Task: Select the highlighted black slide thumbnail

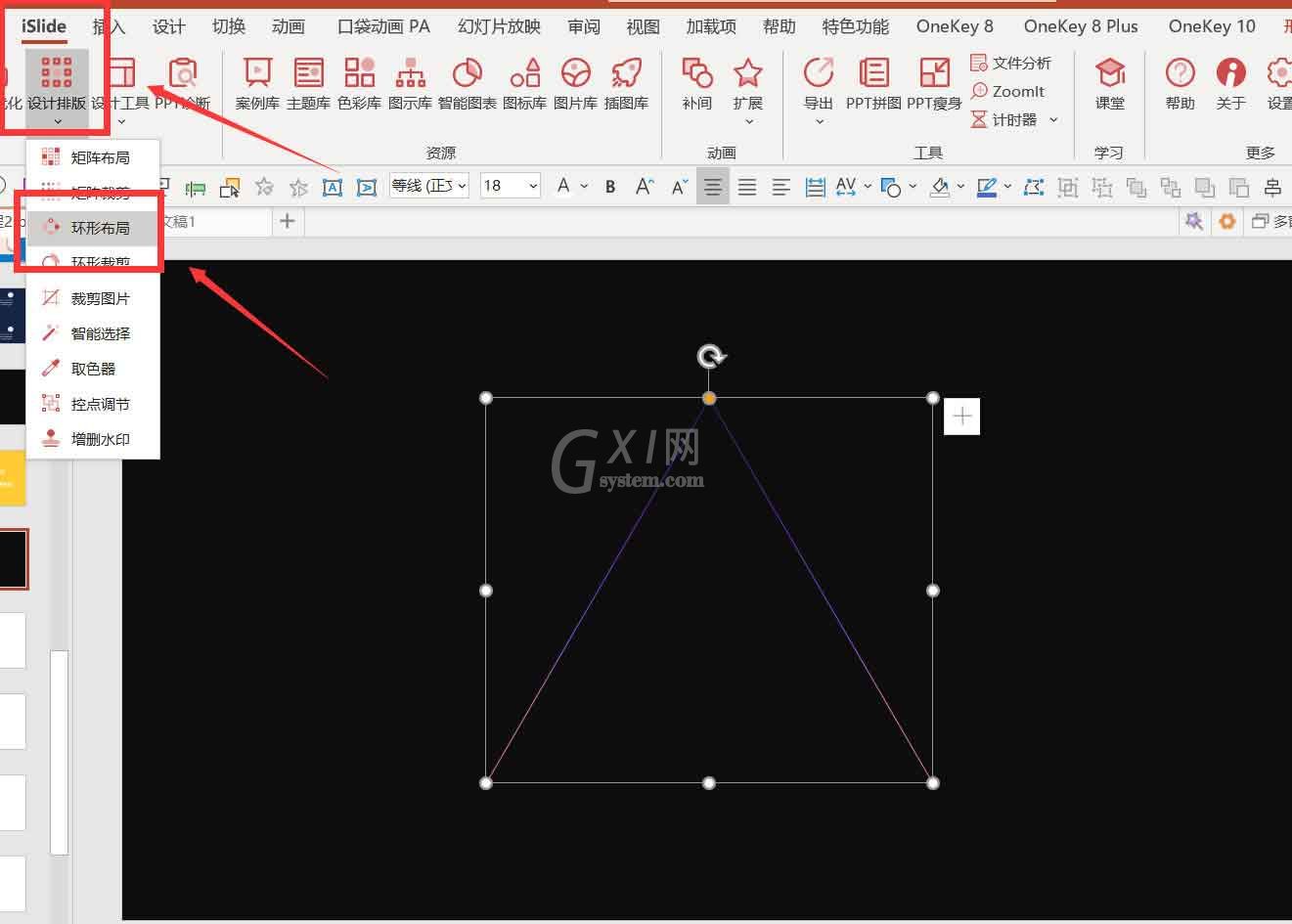Action: pyautogui.click(x=14, y=559)
